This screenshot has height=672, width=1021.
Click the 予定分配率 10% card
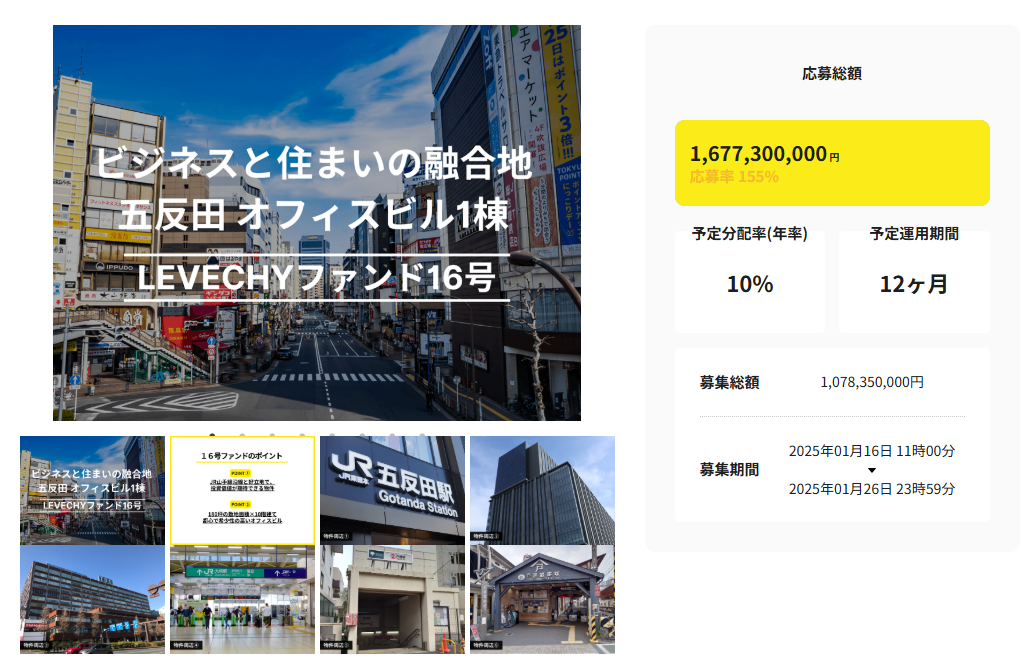[750, 282]
